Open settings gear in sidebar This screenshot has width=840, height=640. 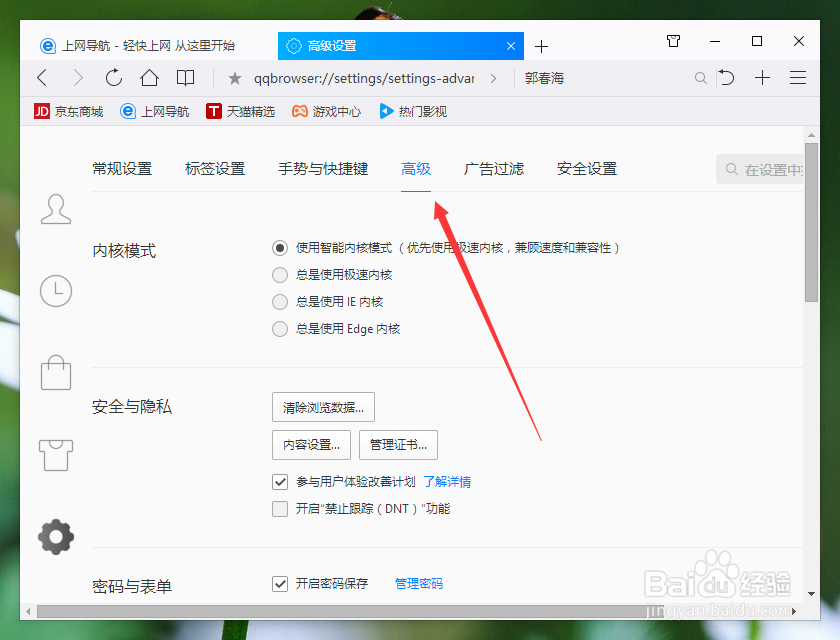tap(56, 537)
